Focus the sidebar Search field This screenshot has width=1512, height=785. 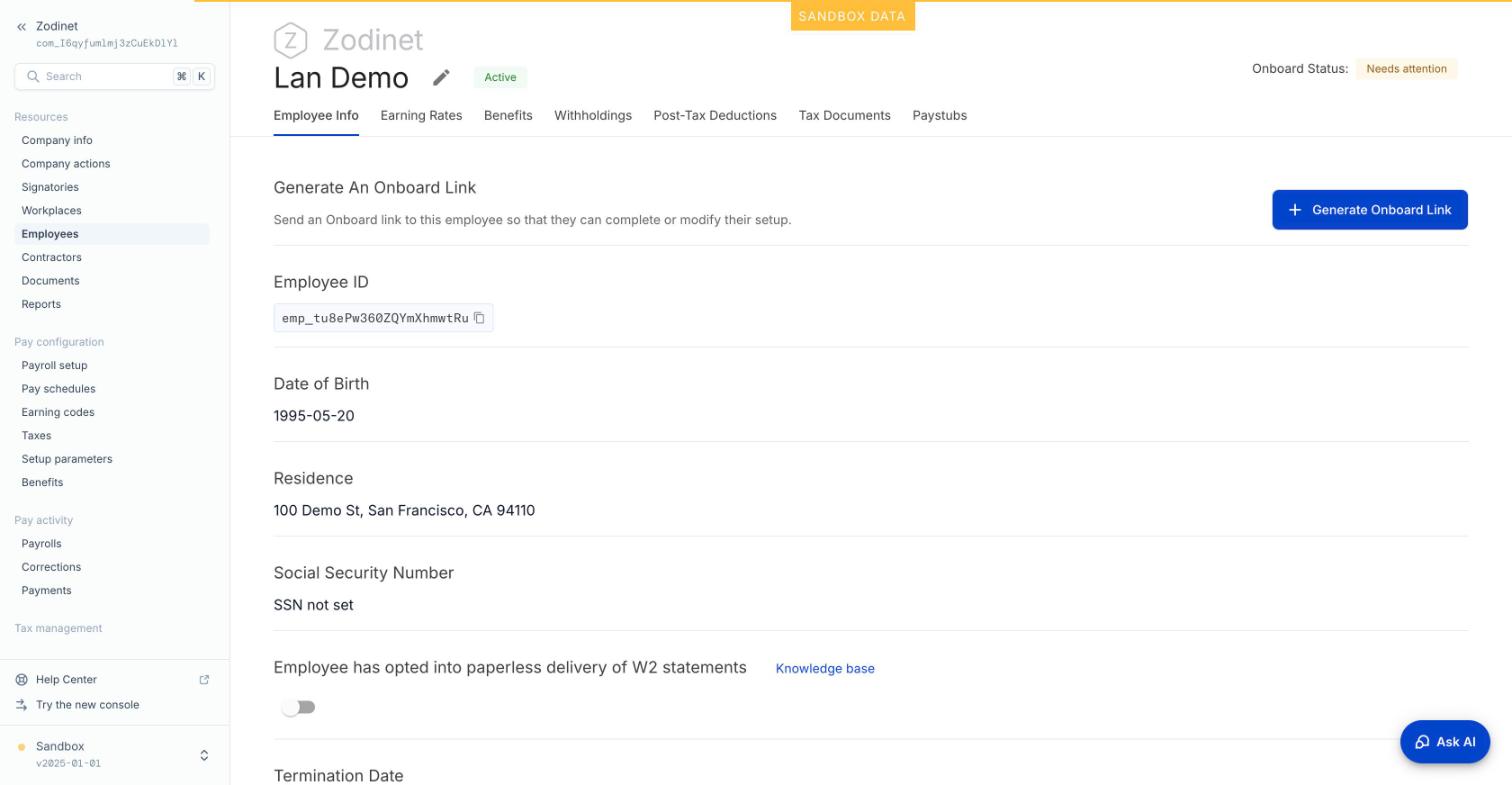point(114,76)
